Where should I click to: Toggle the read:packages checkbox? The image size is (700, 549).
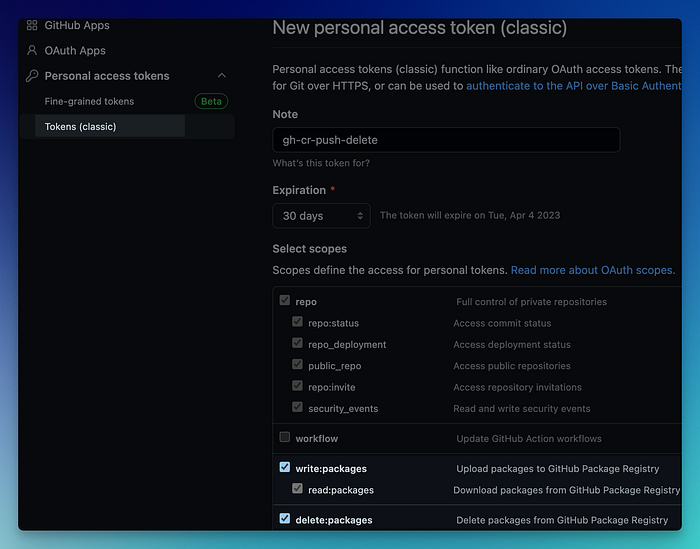pyautogui.click(x=297, y=488)
